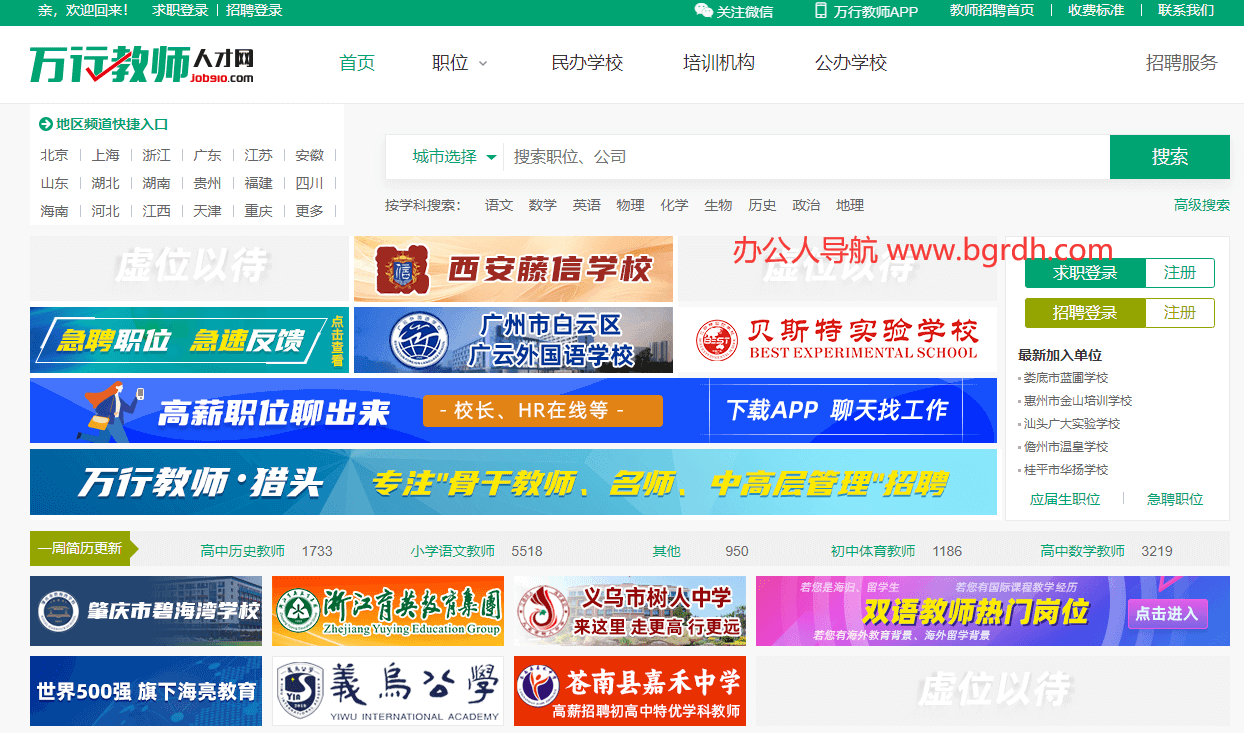Open the 联系我们 link
Viewport: 1244px width, 733px height.
[1186, 11]
